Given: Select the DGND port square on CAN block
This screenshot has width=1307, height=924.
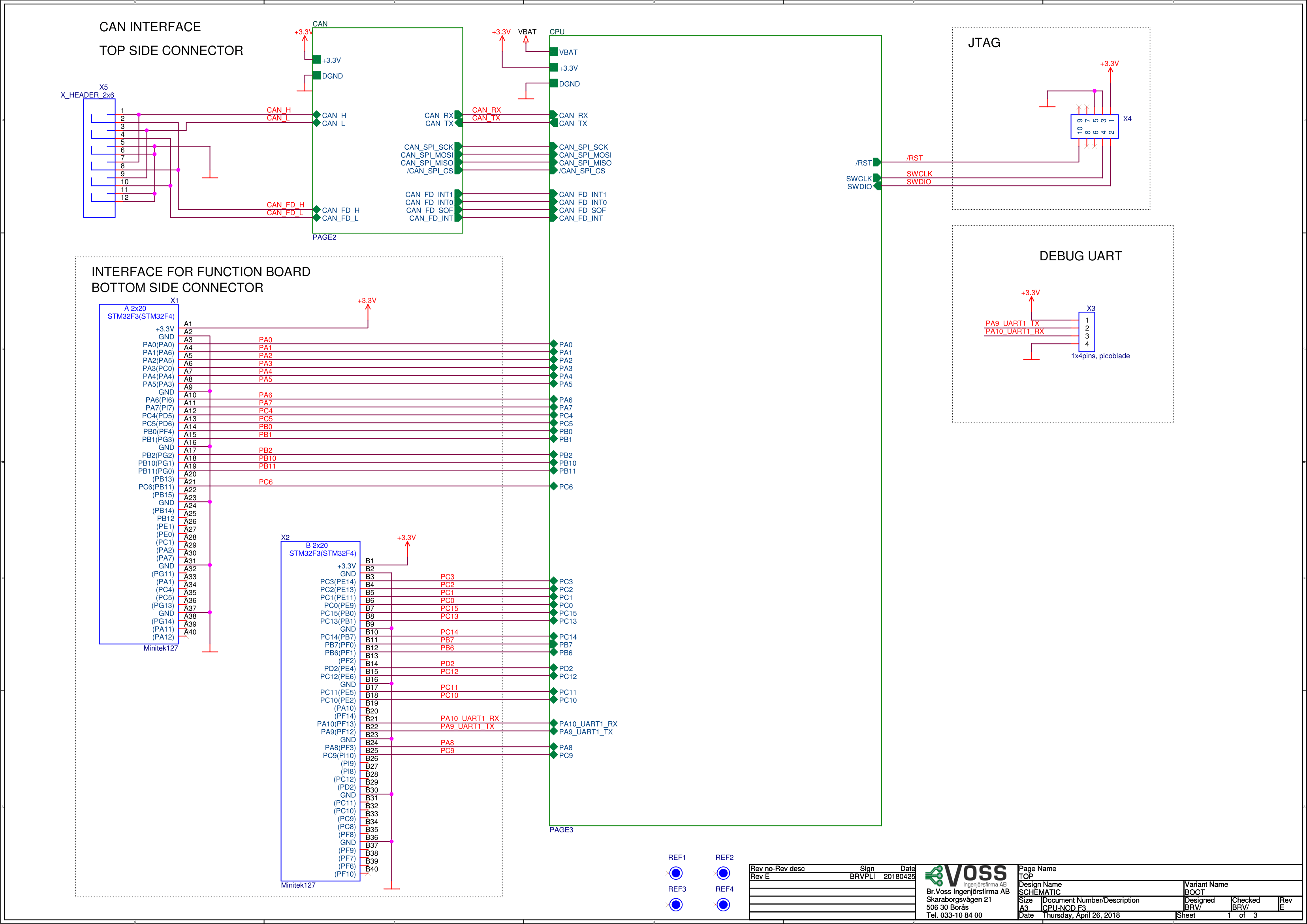Looking at the screenshot, I should tap(316, 75).
